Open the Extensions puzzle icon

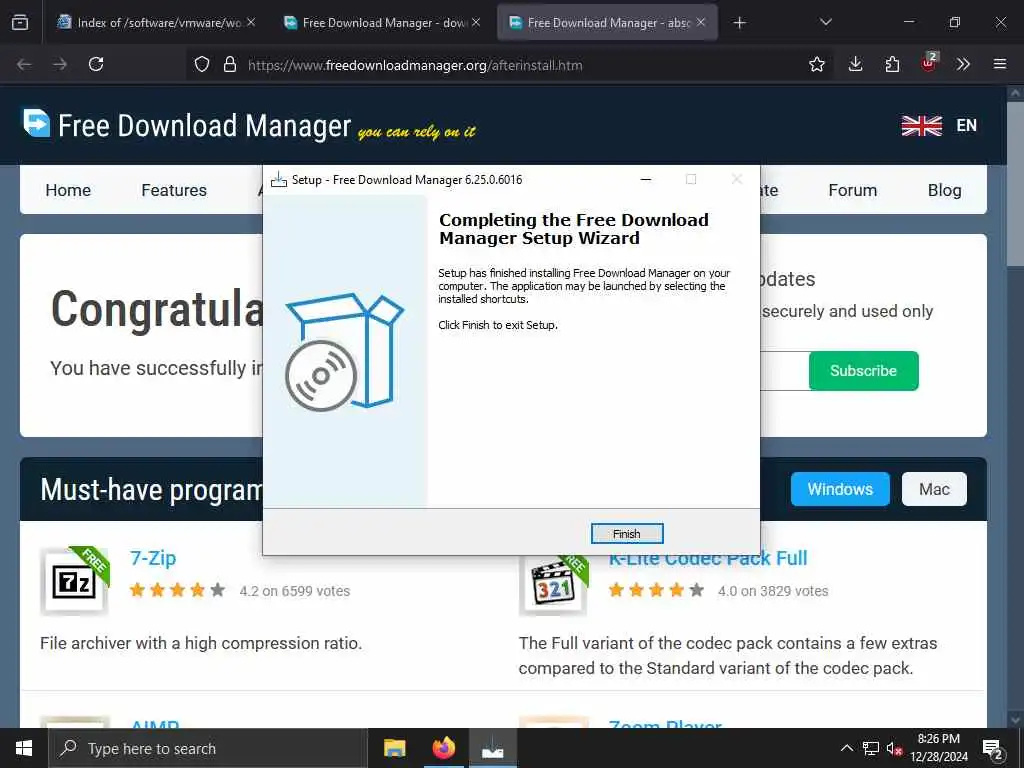point(892,64)
